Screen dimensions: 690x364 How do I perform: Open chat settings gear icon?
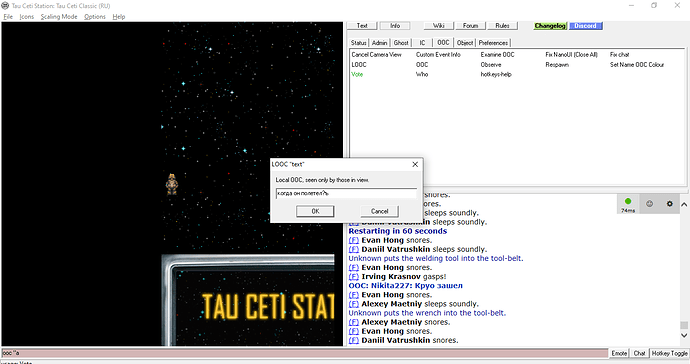[x=669, y=204]
